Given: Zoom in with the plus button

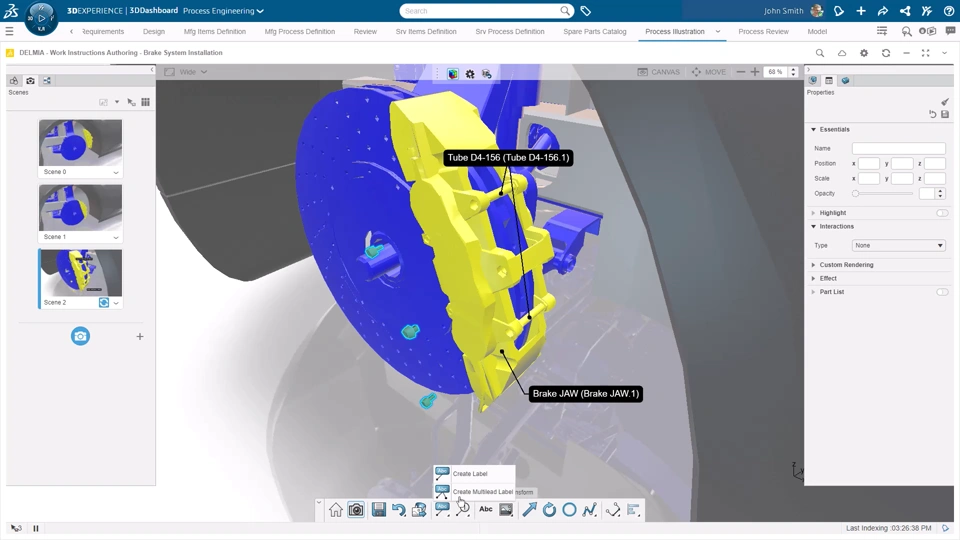Looking at the screenshot, I should tap(755, 72).
